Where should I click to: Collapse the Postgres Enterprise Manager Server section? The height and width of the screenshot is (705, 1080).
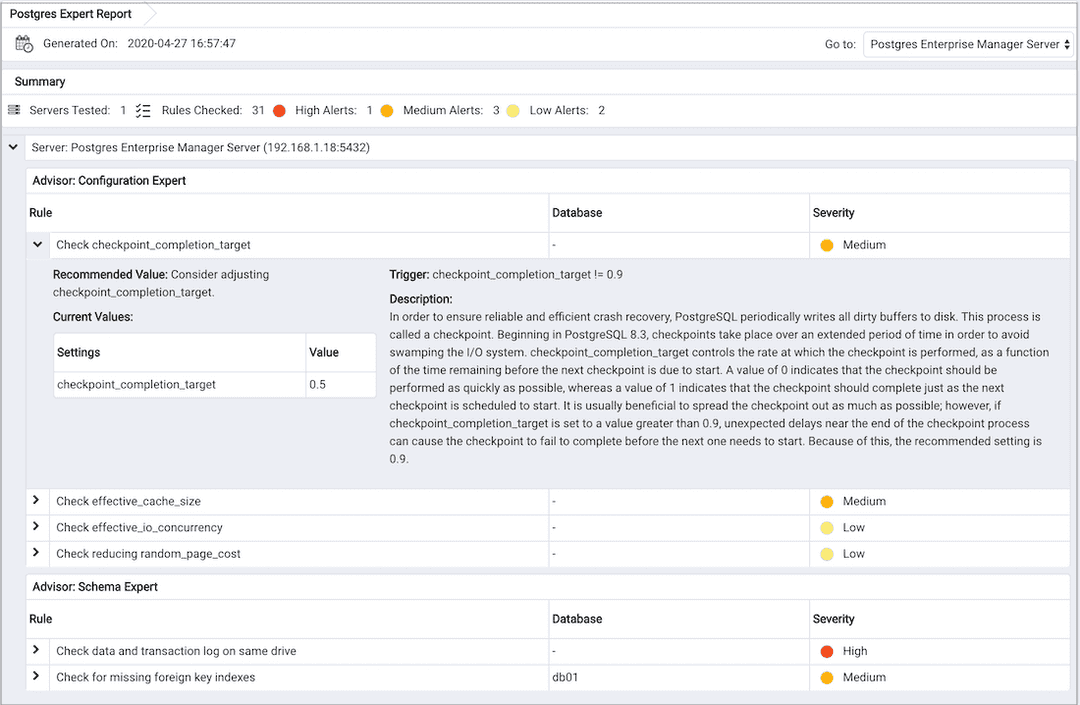tap(13, 147)
